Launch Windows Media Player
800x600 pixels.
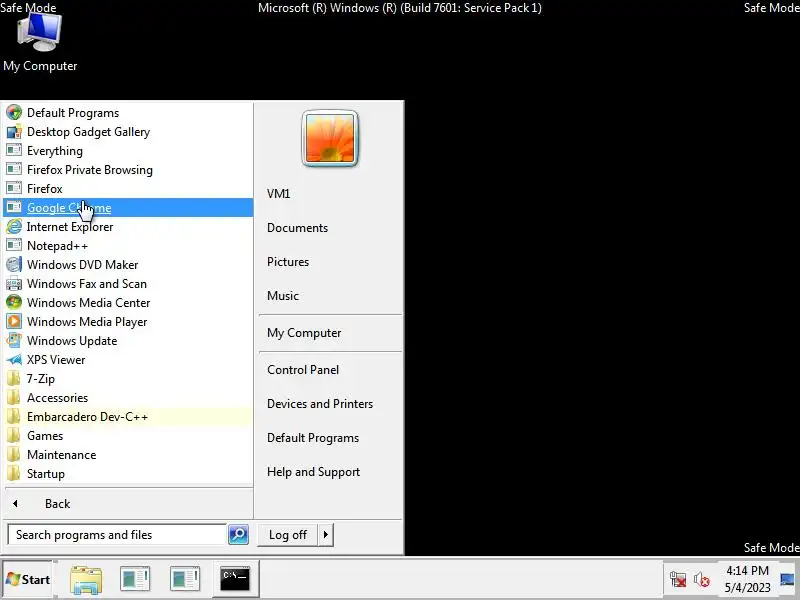coord(128,321)
